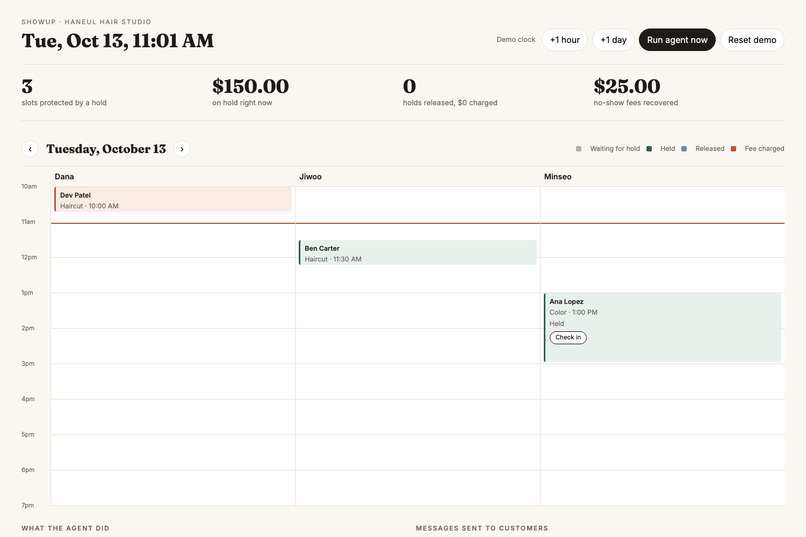Screen dimensions: 806x537
Task: Click the Demo clock label
Action: (516, 40)
